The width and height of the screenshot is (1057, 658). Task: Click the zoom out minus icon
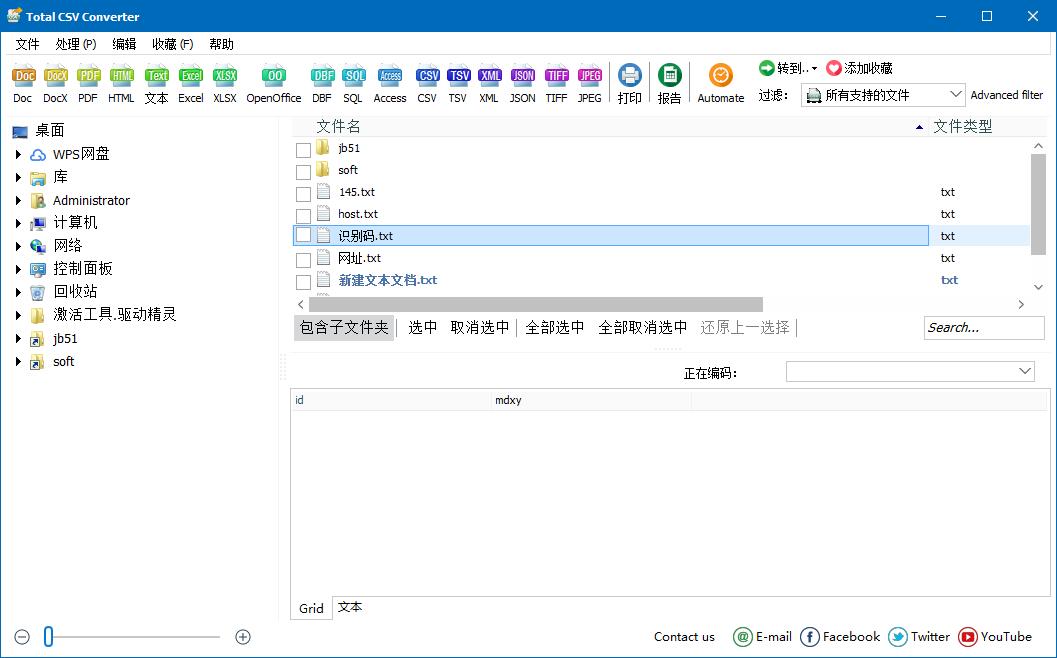(22, 636)
